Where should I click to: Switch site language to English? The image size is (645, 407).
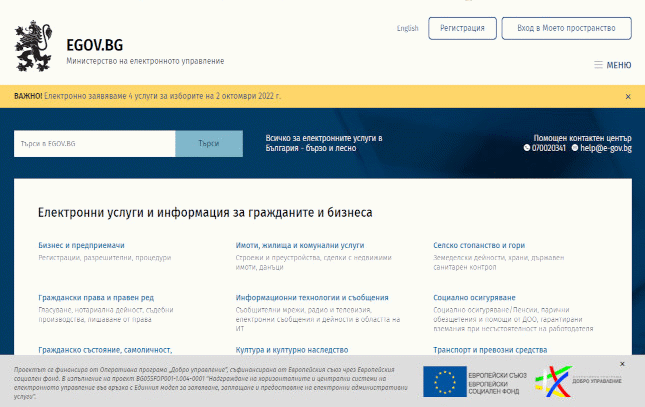[x=407, y=28]
